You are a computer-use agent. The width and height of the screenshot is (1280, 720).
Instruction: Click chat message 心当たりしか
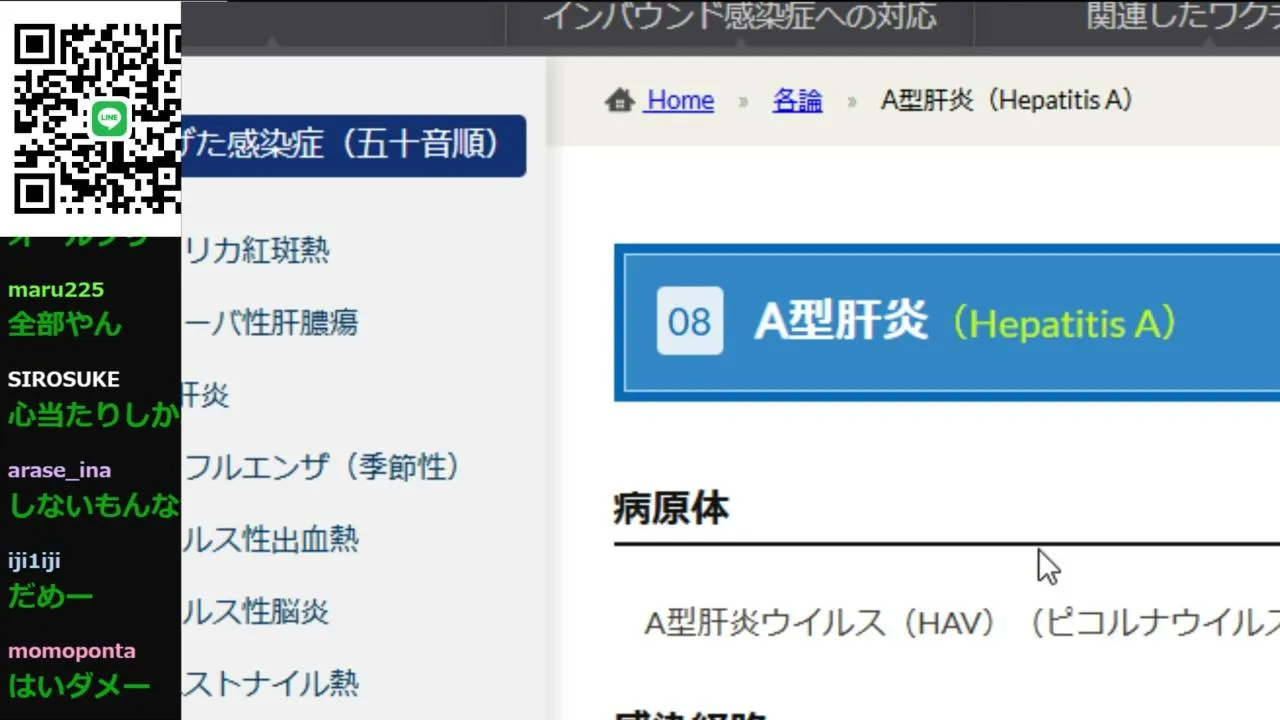pyautogui.click(x=94, y=414)
